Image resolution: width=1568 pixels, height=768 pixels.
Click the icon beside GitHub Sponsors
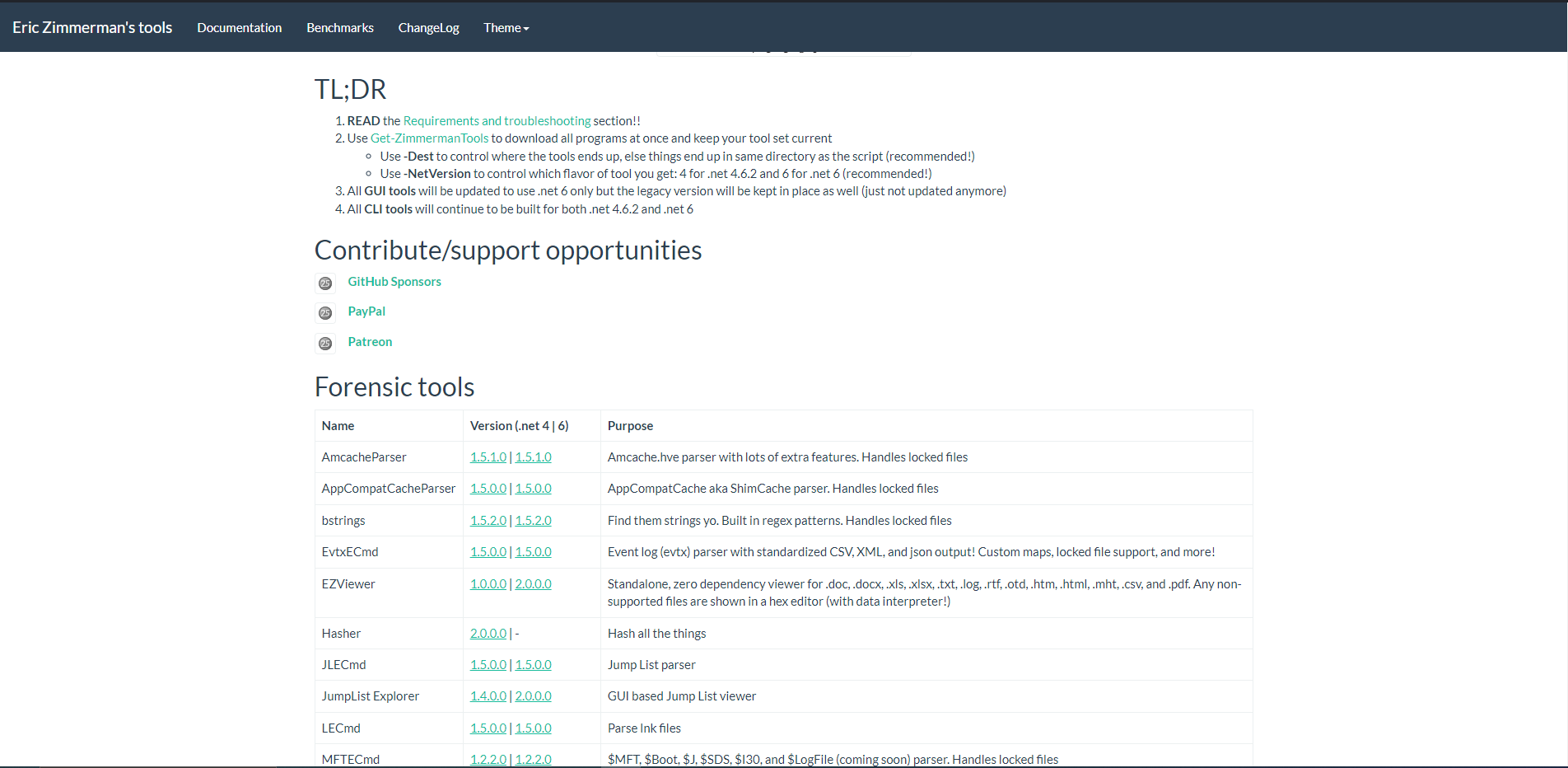325,283
